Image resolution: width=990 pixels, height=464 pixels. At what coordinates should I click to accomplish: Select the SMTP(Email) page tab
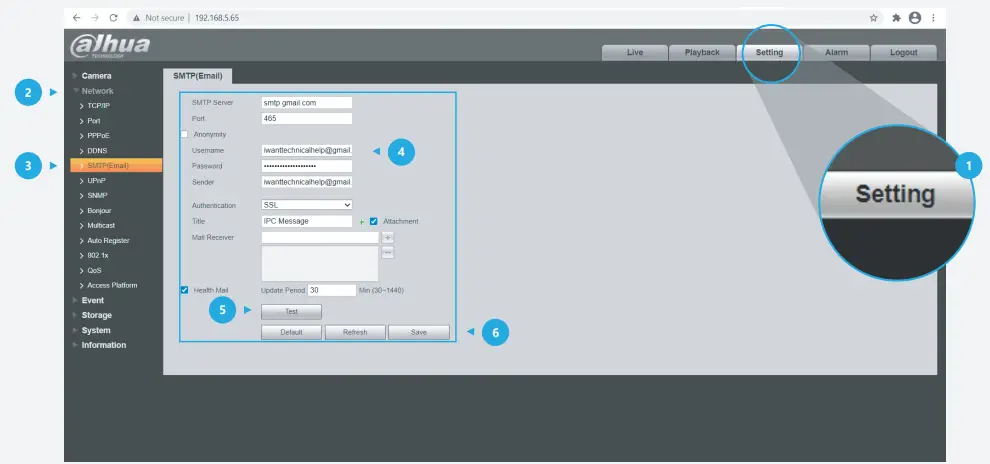198,76
